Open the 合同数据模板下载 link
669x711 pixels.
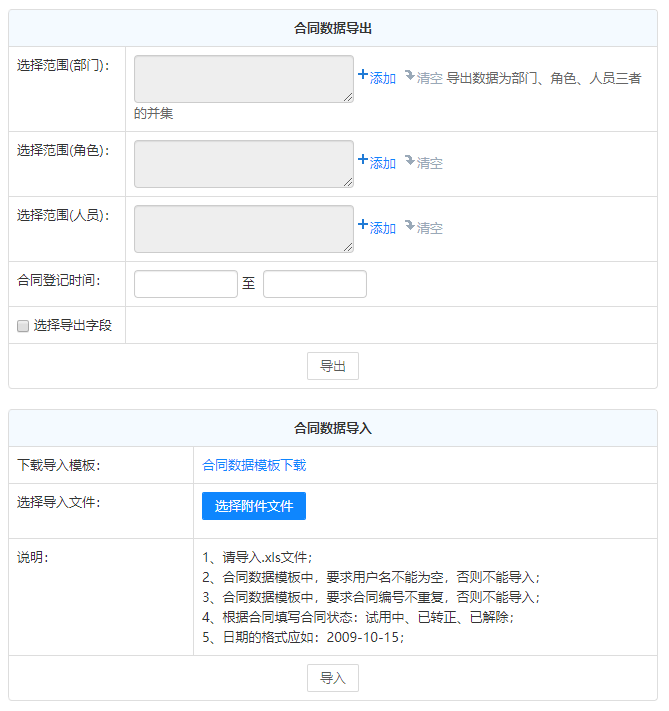click(x=254, y=465)
